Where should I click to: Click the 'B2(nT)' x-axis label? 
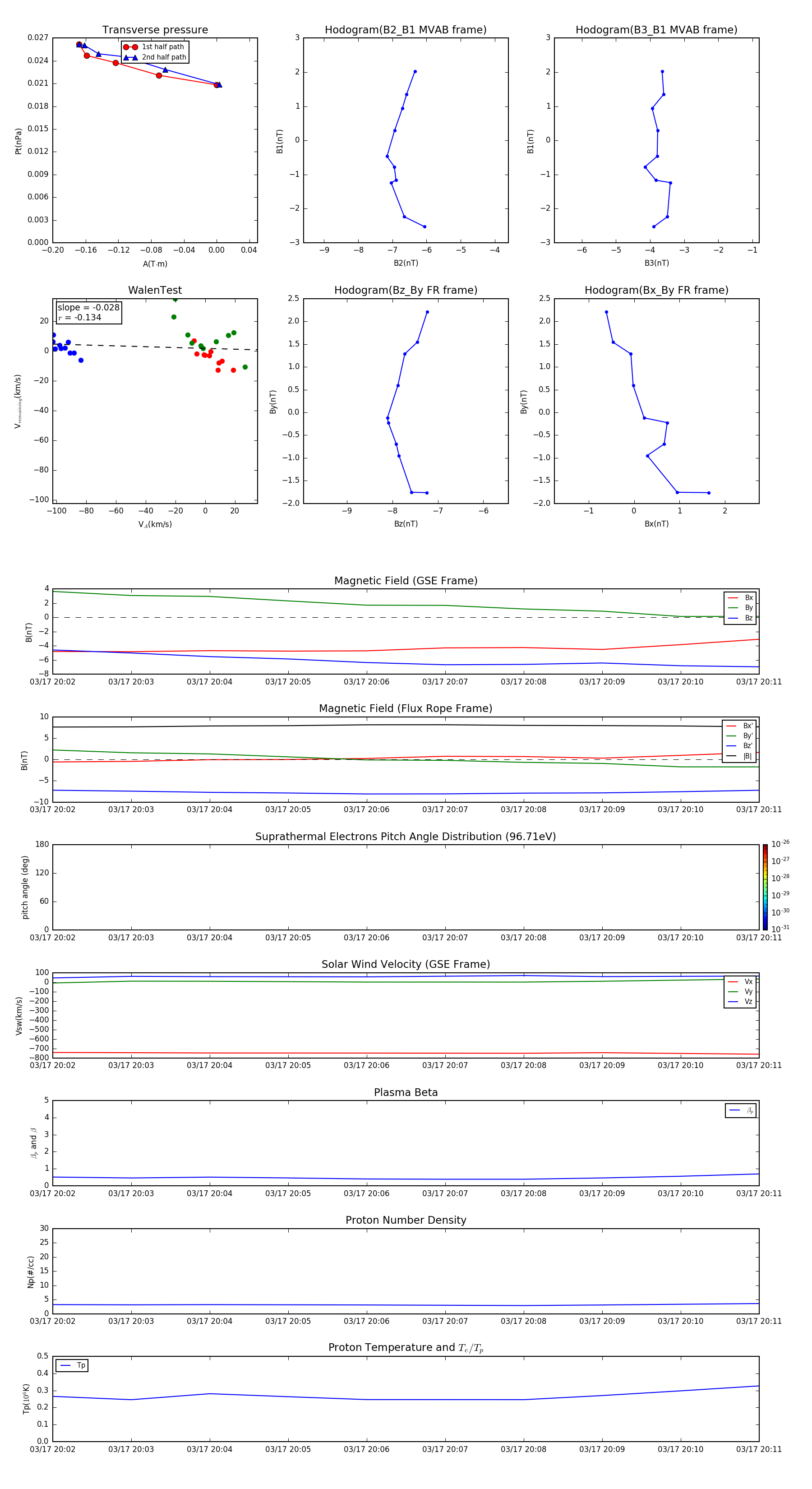(406, 263)
